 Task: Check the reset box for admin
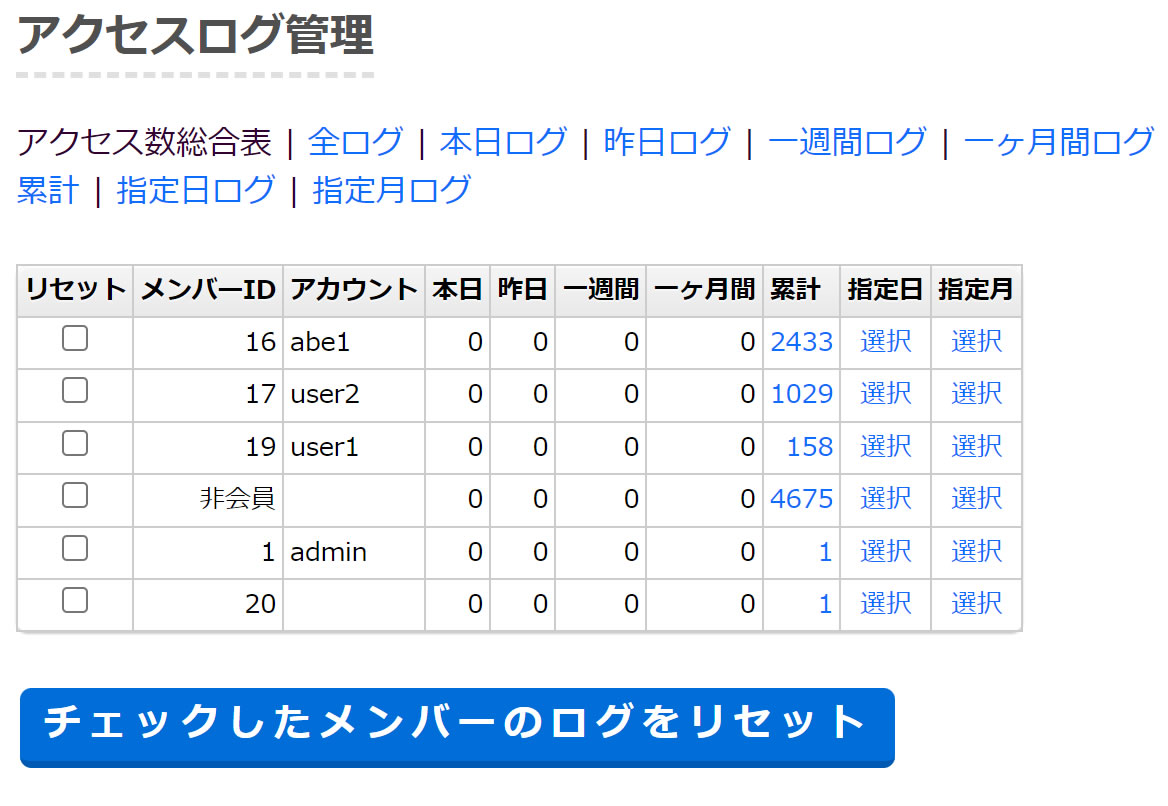[75, 548]
